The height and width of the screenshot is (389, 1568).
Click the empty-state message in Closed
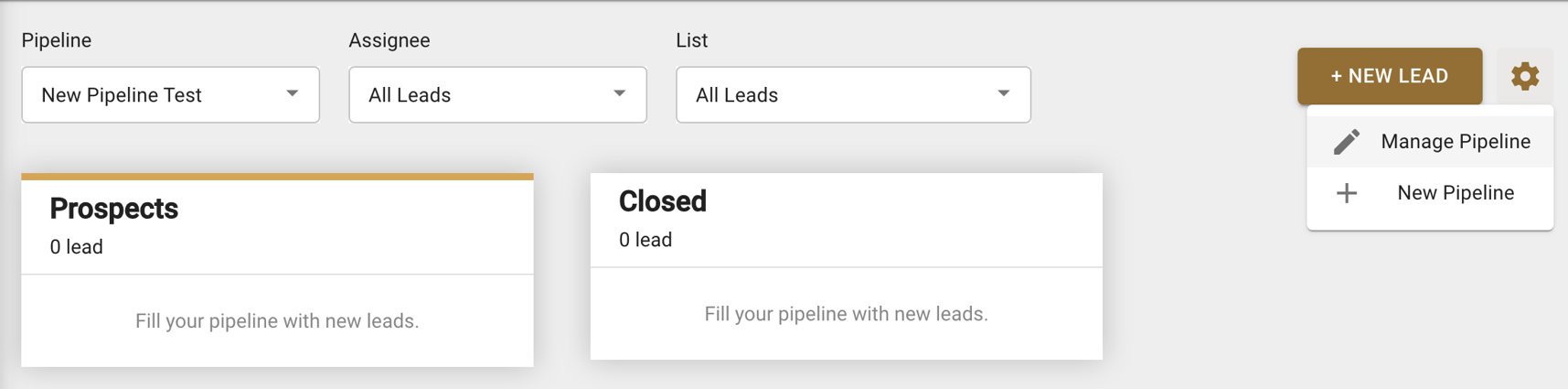(846, 314)
